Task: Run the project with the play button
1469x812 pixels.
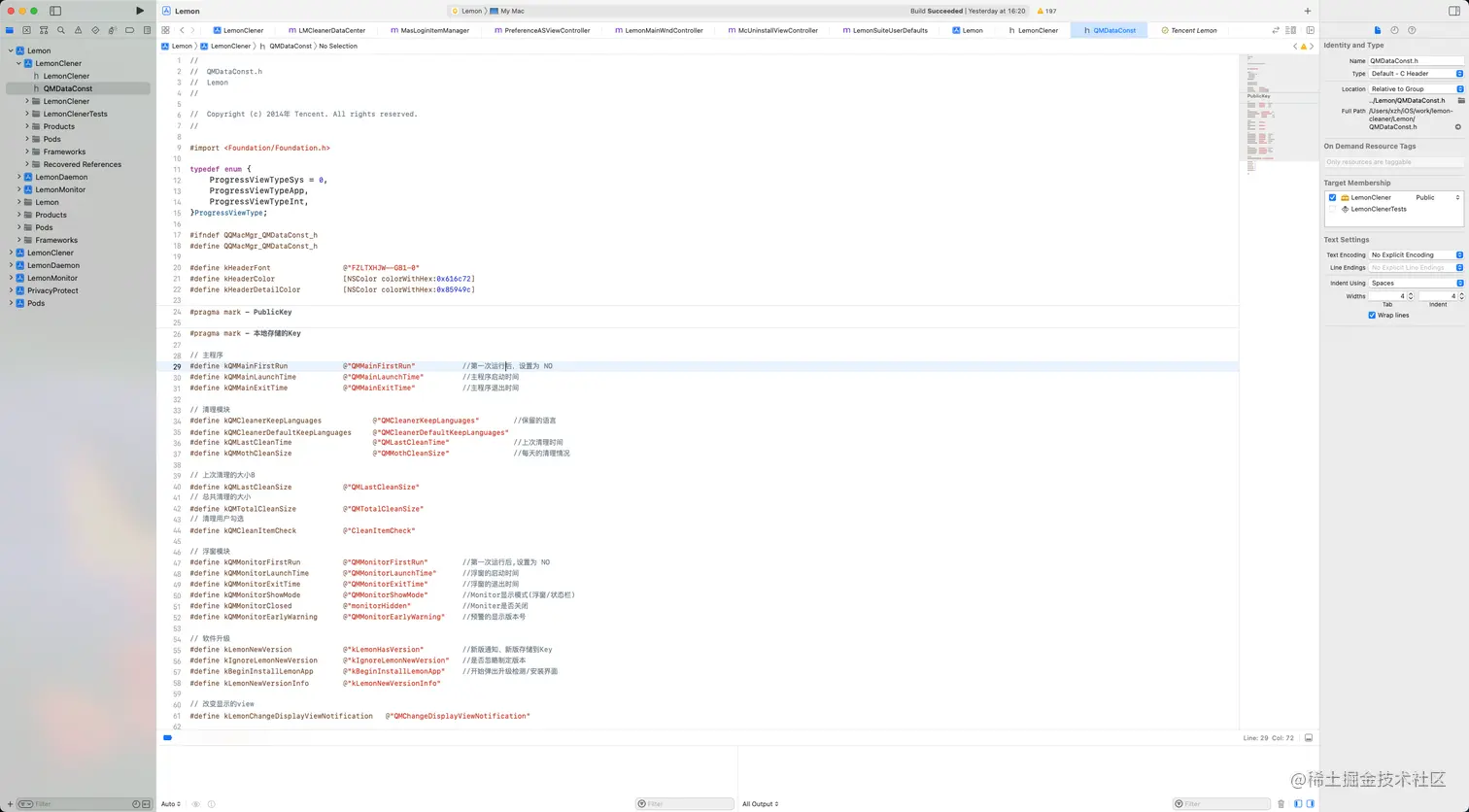Action: pos(140,11)
